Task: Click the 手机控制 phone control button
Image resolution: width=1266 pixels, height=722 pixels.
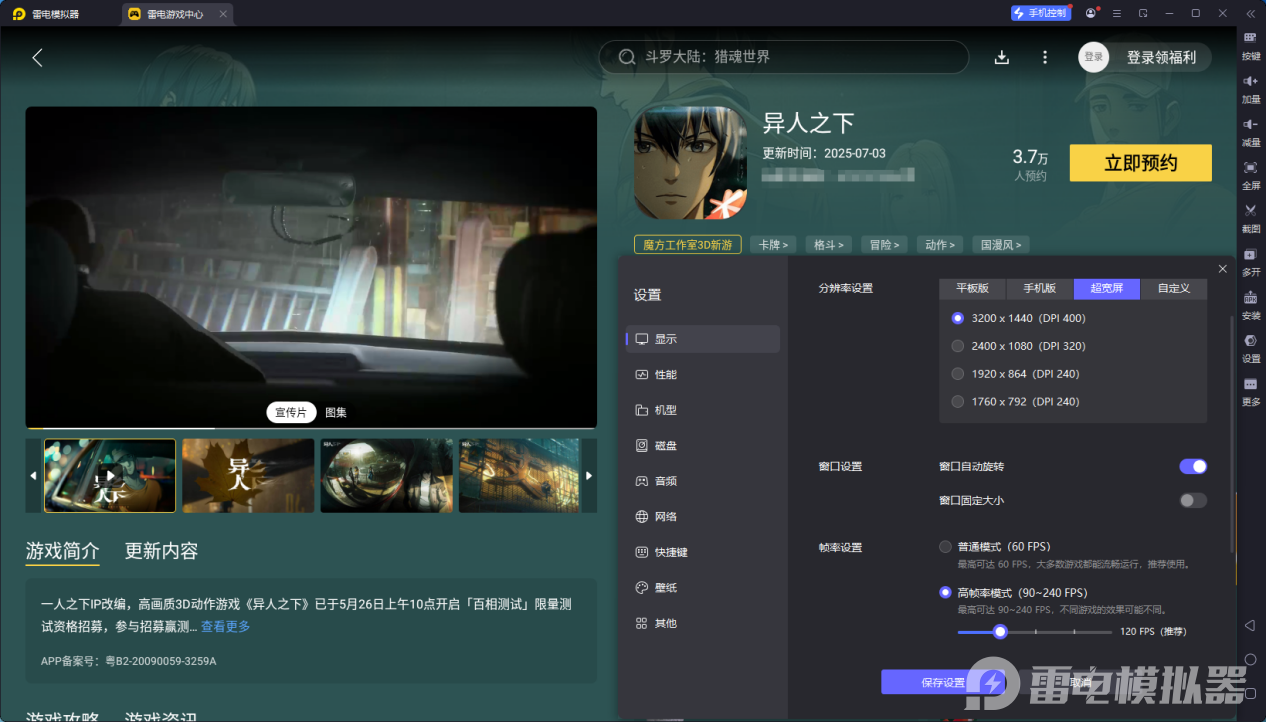Action: coord(1041,14)
